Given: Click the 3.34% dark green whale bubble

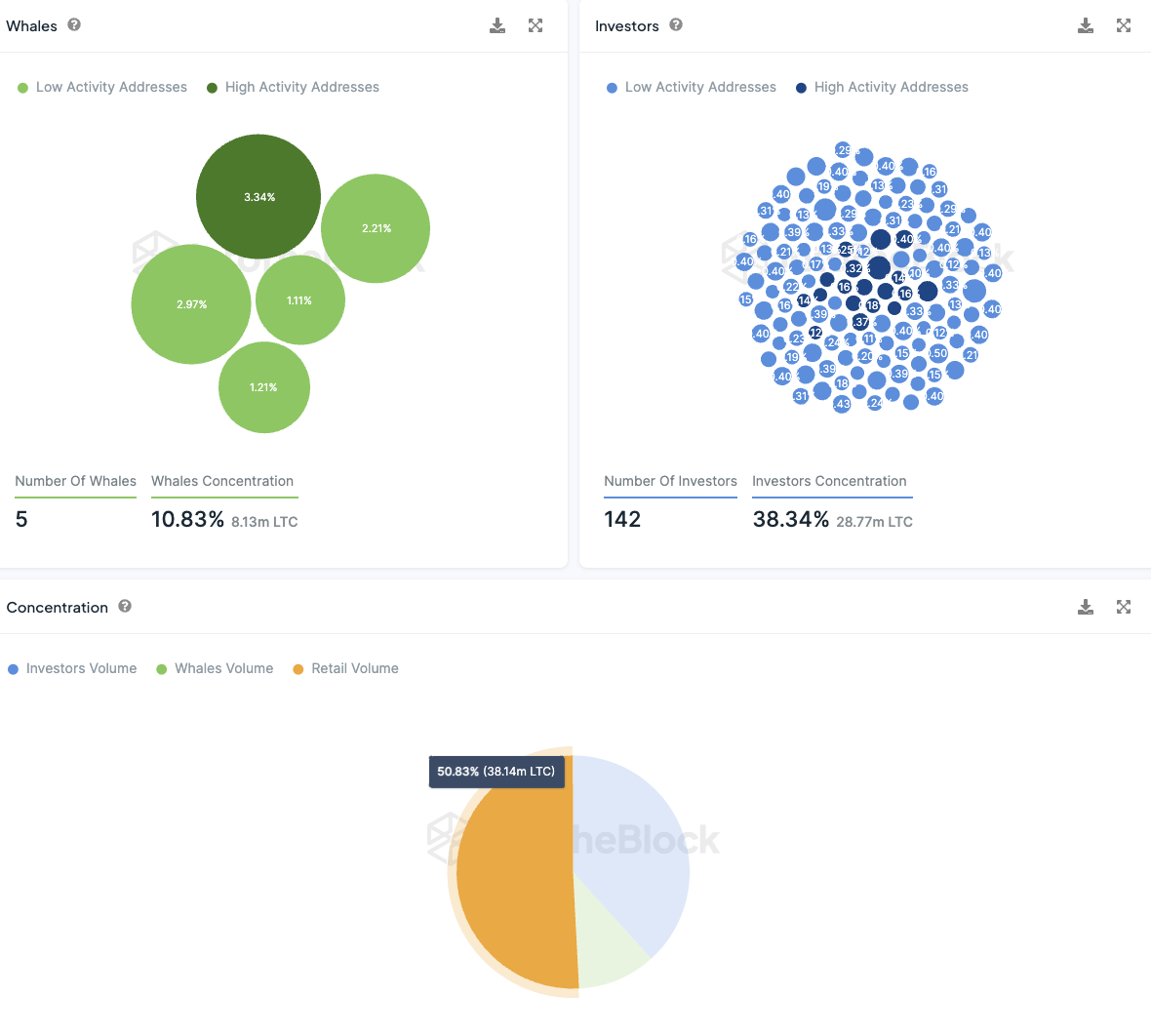Looking at the screenshot, I should click(x=258, y=197).
